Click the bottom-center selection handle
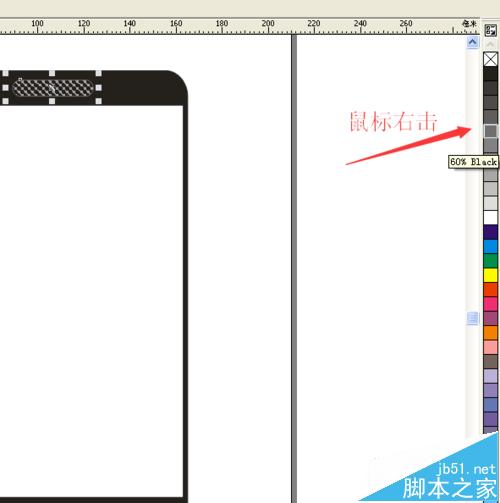 click(x=52, y=101)
